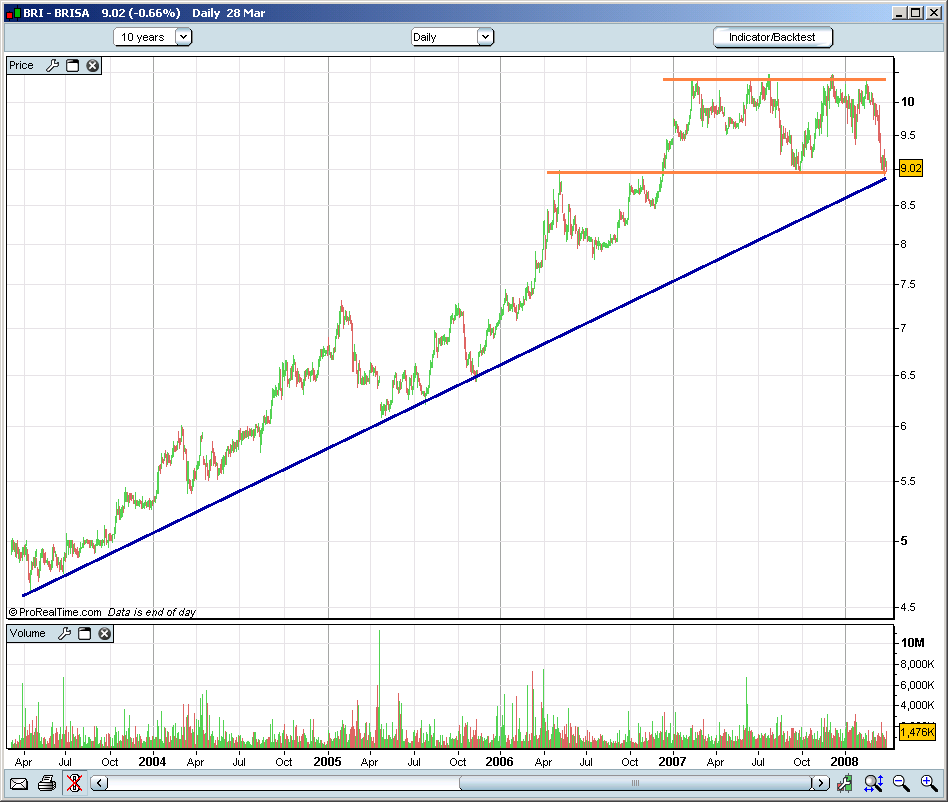Click the lower orange support line
This screenshot has width=948, height=802.
(716, 172)
